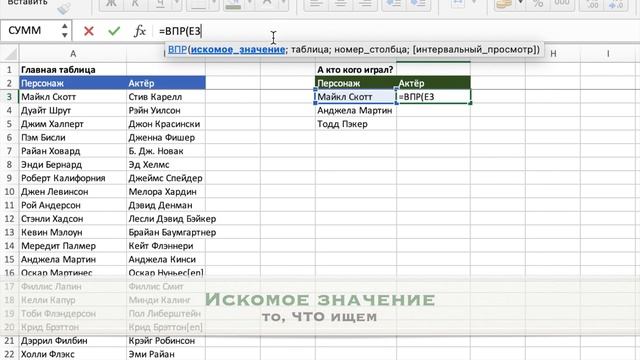640x360 pixels.
Task: Select cell 'Дженна Фишер'
Action: 166,138
